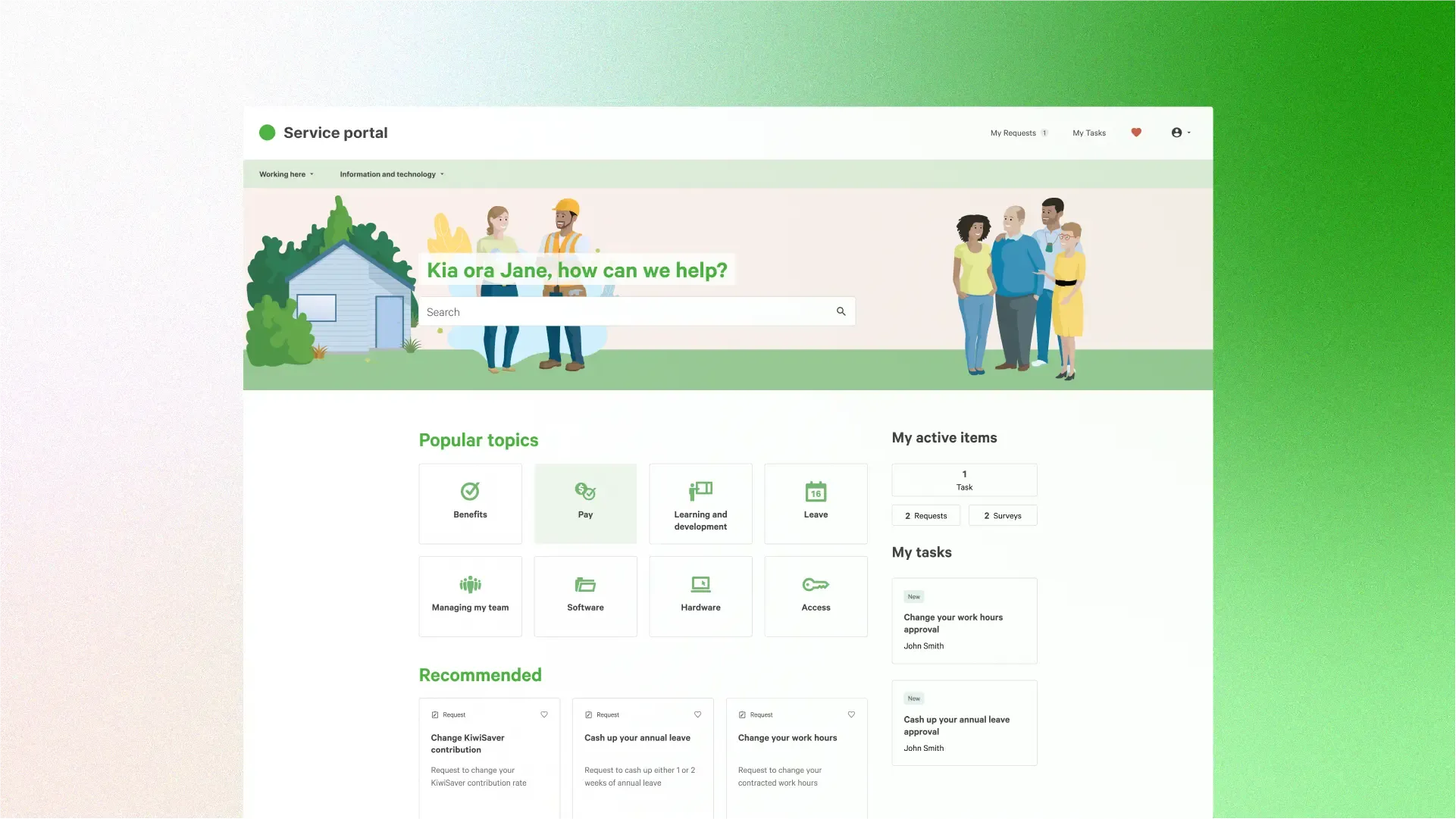Favorite the Change KiwiSaver contribution card
The image size is (1456, 819).
click(544, 714)
